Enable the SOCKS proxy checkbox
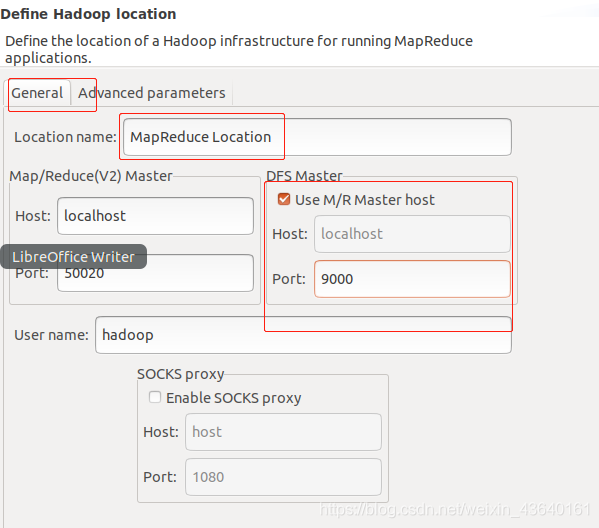599x528 pixels. coord(155,397)
